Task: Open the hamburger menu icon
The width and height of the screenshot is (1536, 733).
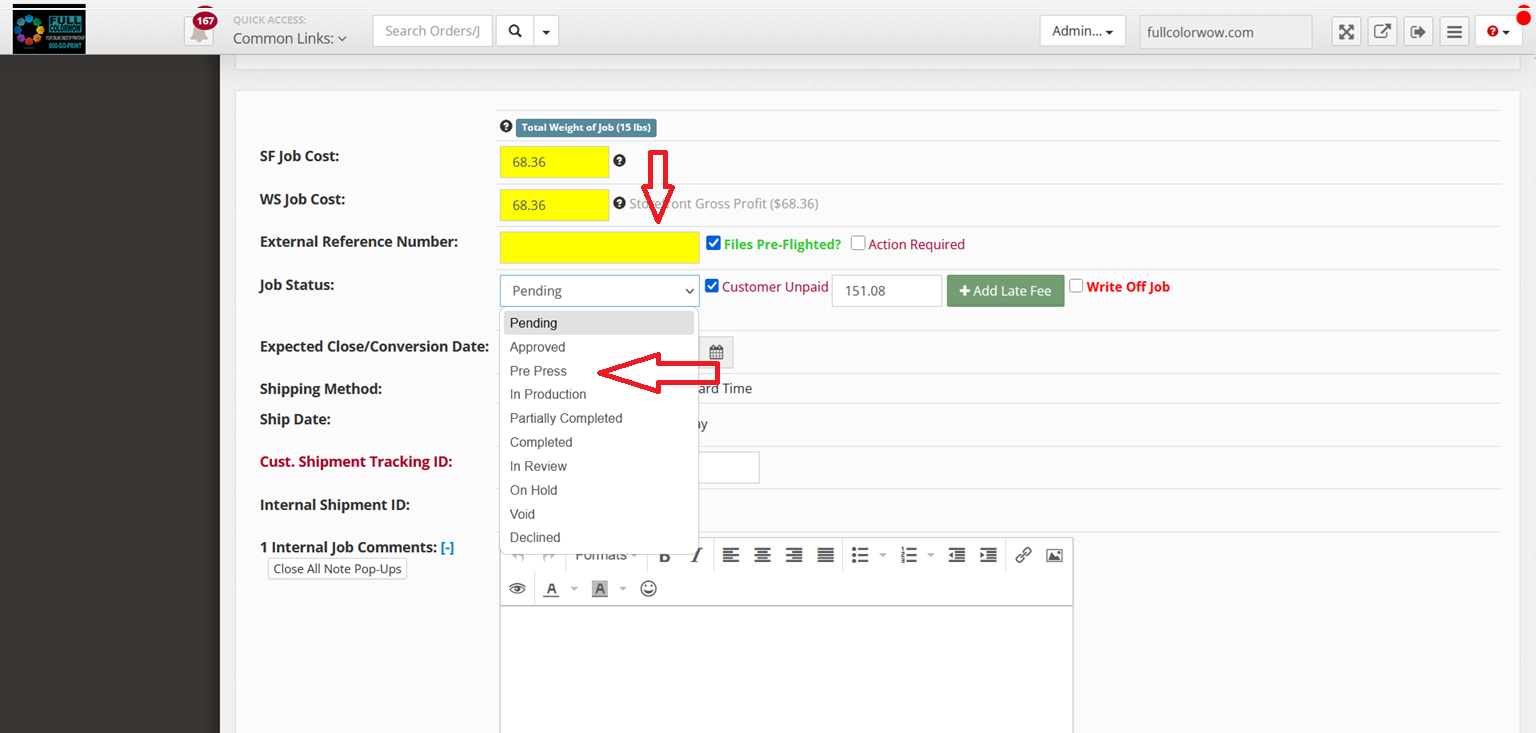Action: tap(1454, 32)
